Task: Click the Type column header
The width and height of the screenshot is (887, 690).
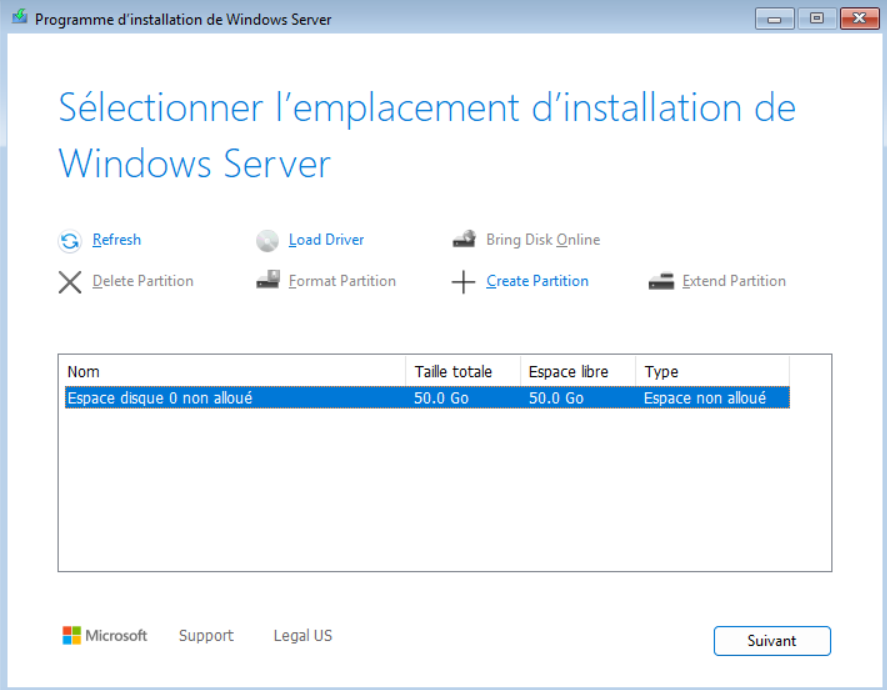Action: pos(712,372)
